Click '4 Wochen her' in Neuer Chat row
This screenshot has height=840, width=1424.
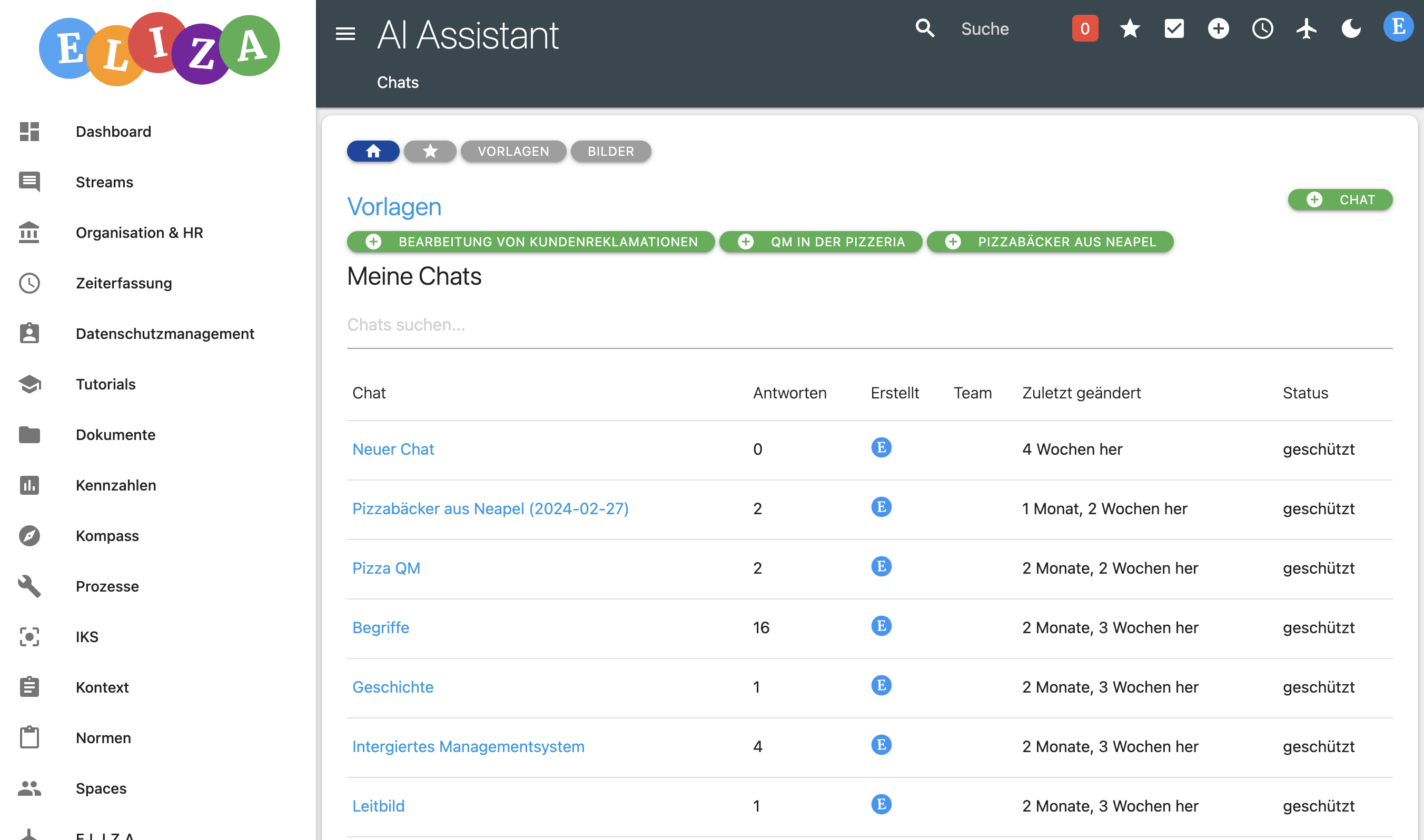(x=1072, y=449)
